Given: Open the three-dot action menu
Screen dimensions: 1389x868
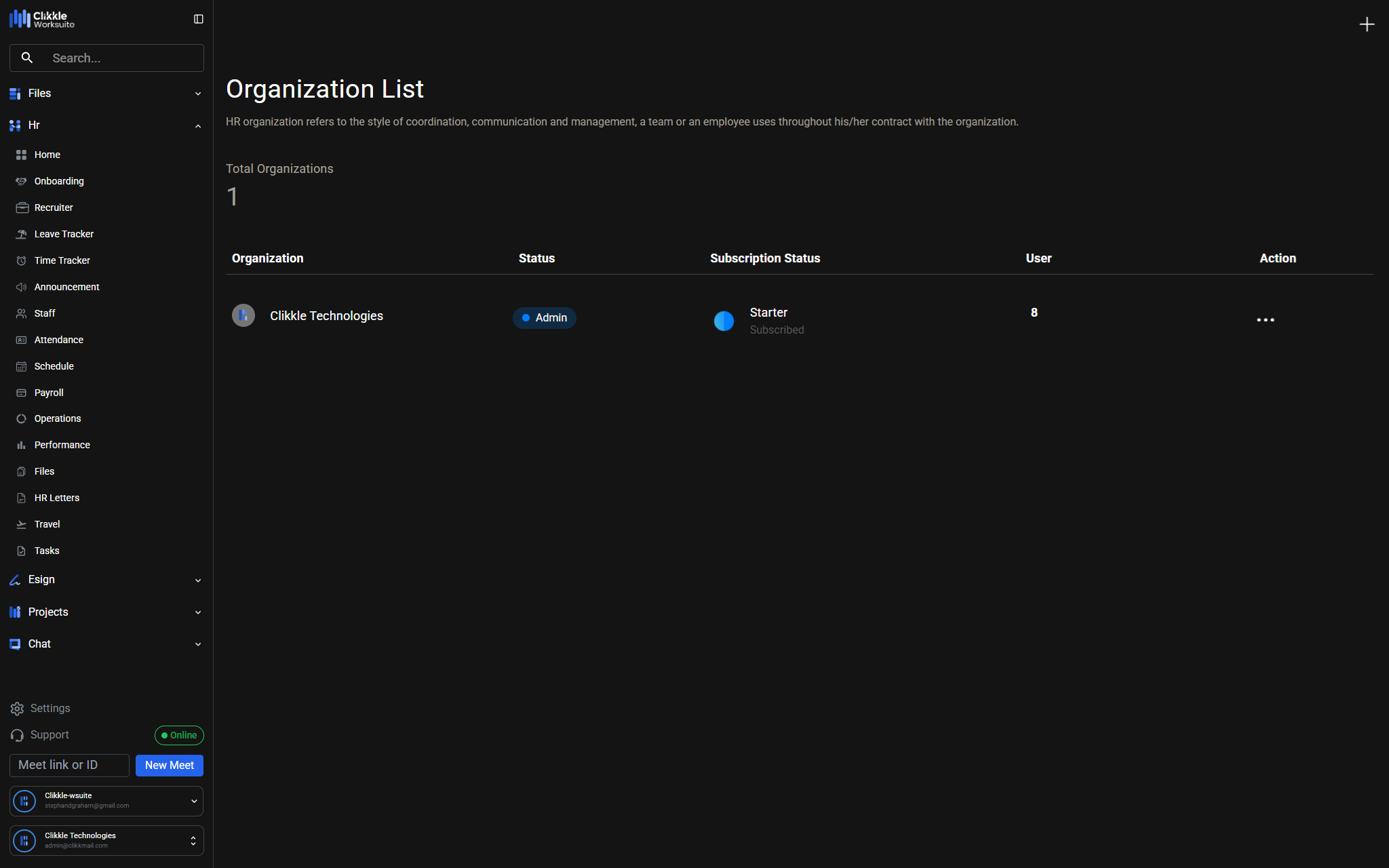Looking at the screenshot, I should click(x=1265, y=319).
